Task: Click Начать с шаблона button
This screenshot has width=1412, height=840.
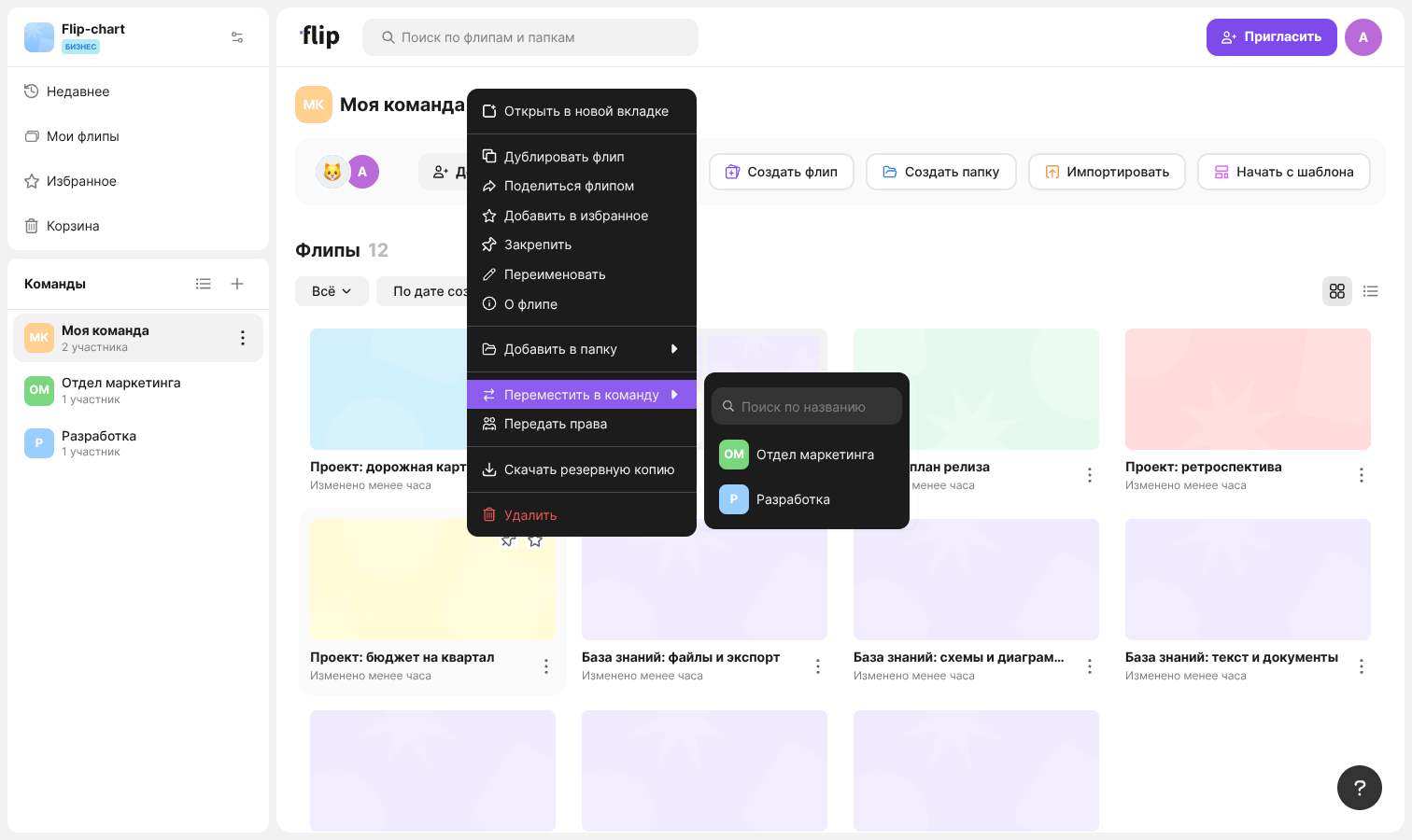Action: coord(1284,172)
